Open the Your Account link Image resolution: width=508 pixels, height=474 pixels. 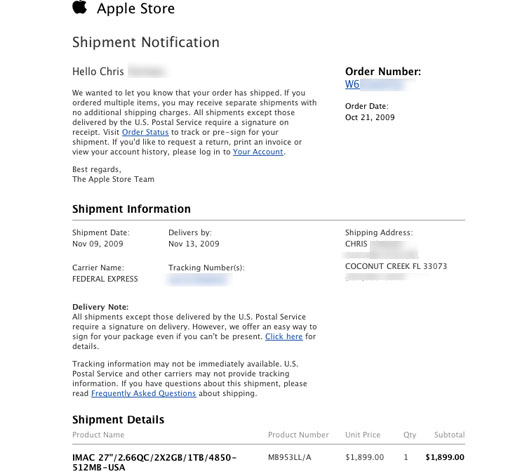pyautogui.click(x=258, y=152)
